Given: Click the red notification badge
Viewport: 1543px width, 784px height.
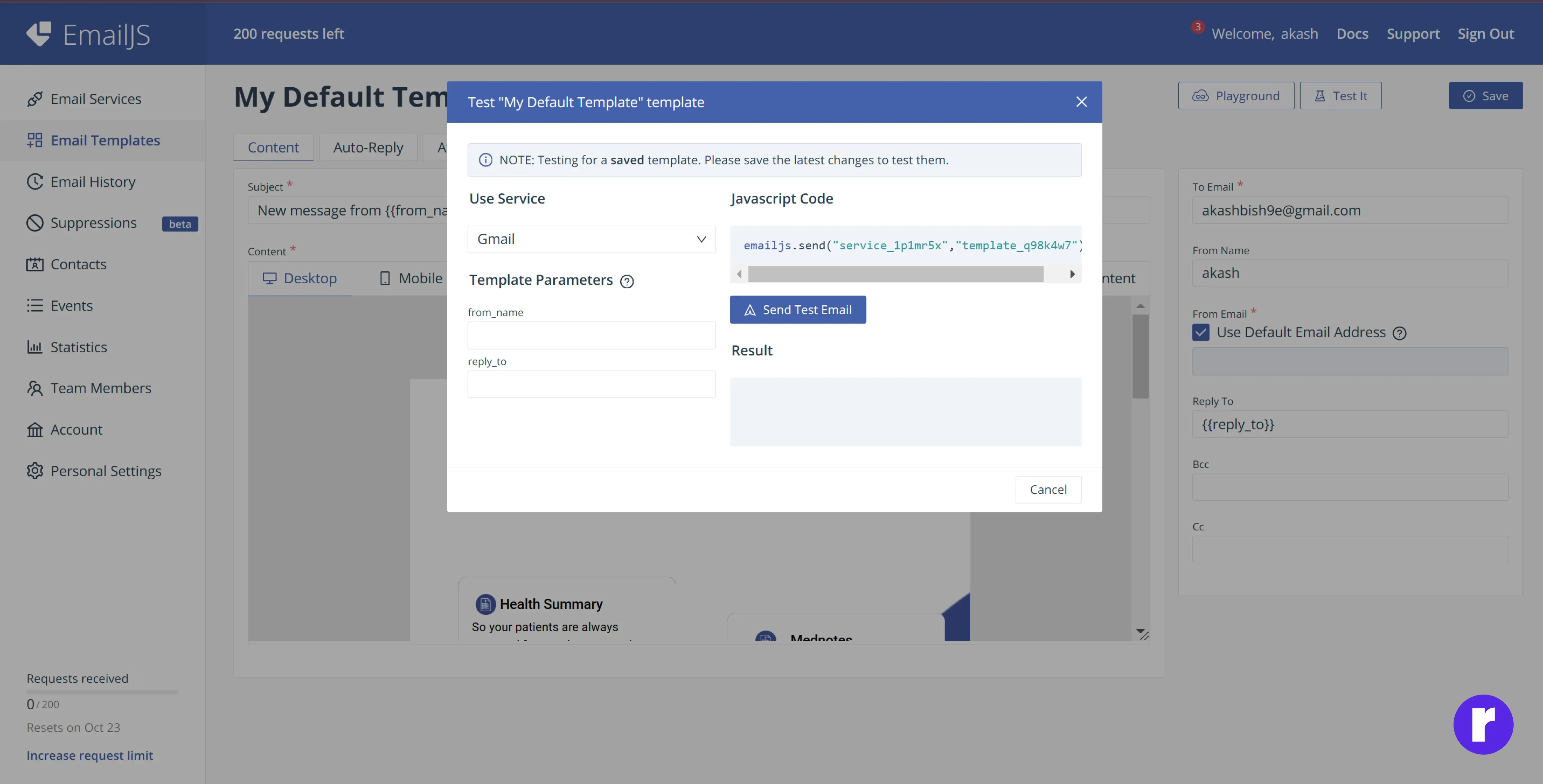Looking at the screenshot, I should [x=1197, y=27].
